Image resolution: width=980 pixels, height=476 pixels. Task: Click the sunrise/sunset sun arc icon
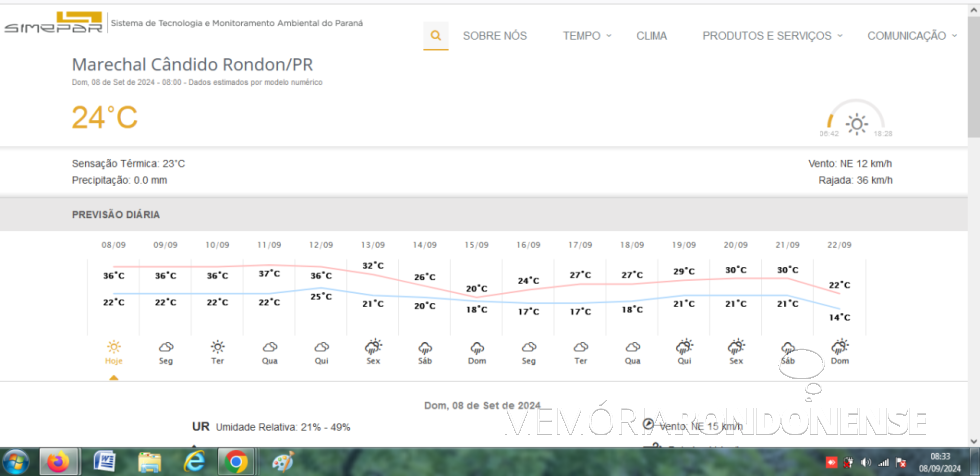coord(856,122)
